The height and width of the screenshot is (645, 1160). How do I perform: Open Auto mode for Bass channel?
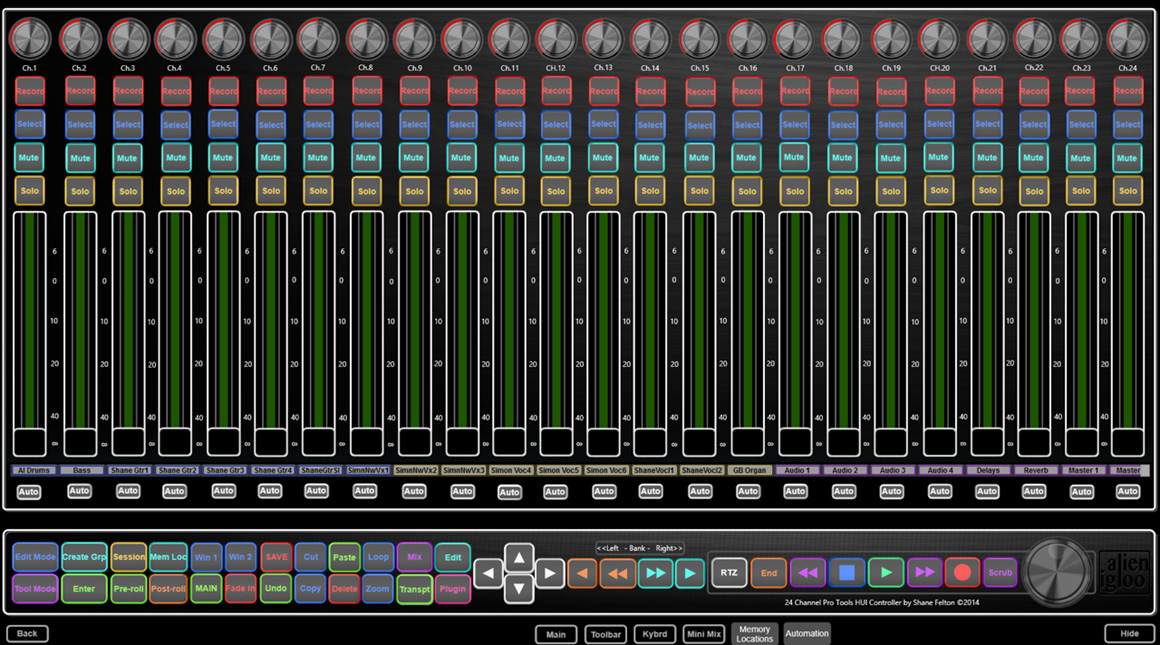pos(79,491)
